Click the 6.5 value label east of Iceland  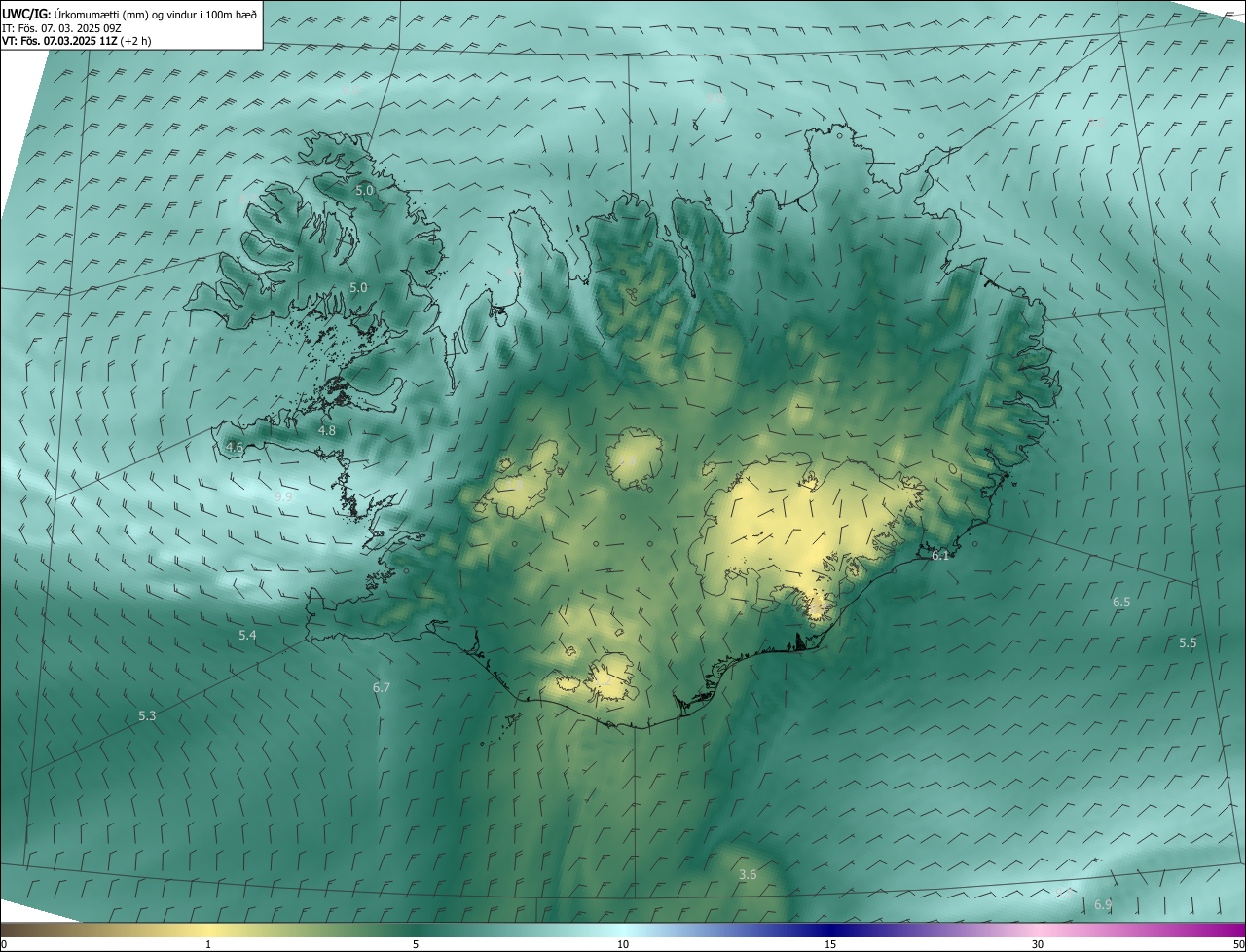coord(1121,603)
